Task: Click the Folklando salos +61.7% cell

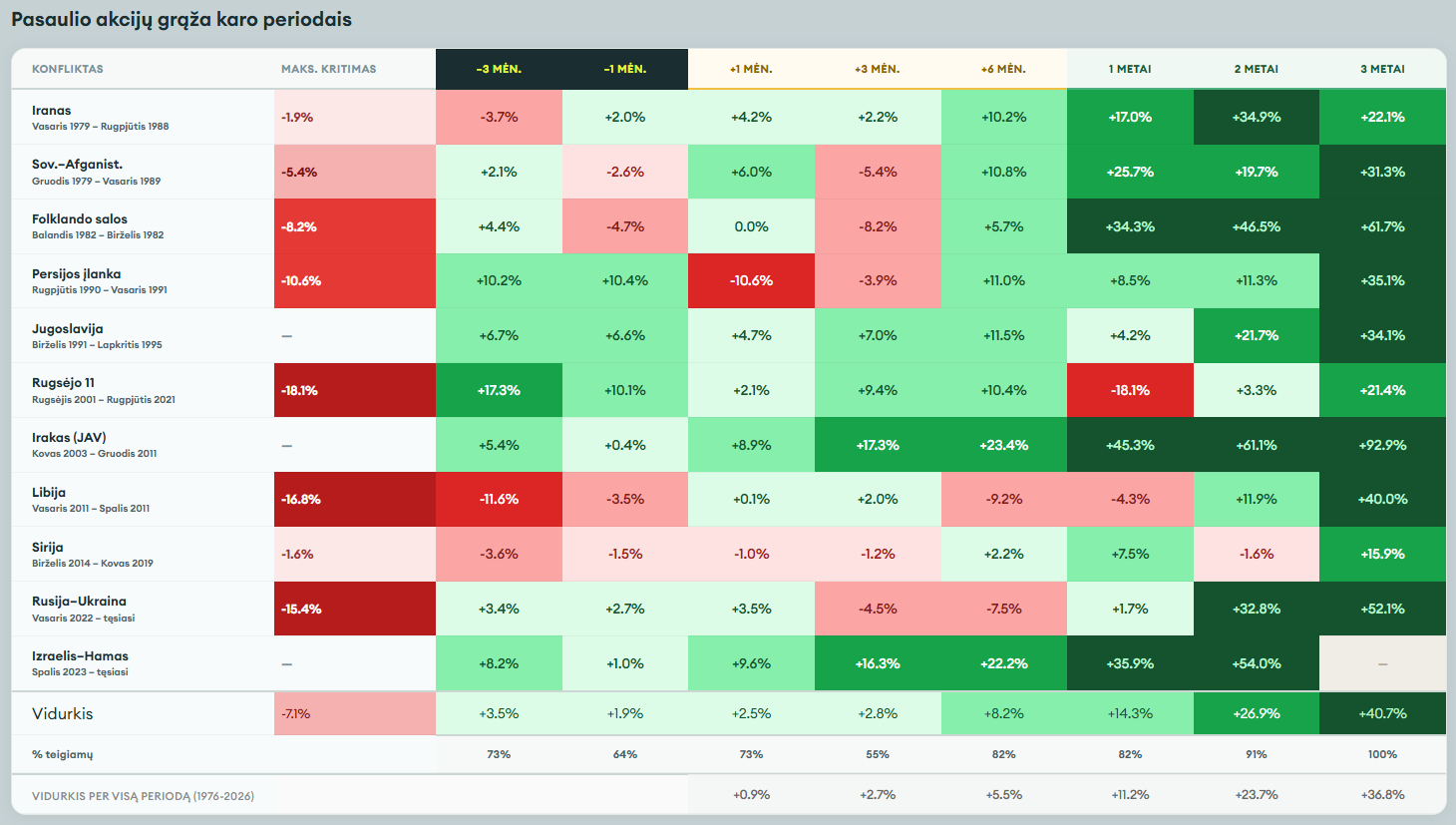Action: (1382, 226)
